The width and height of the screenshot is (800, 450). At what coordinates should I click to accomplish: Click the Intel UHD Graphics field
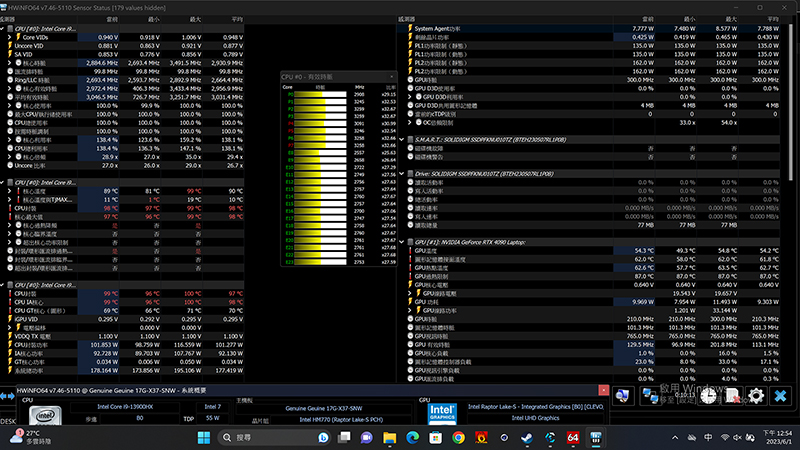click(535, 418)
